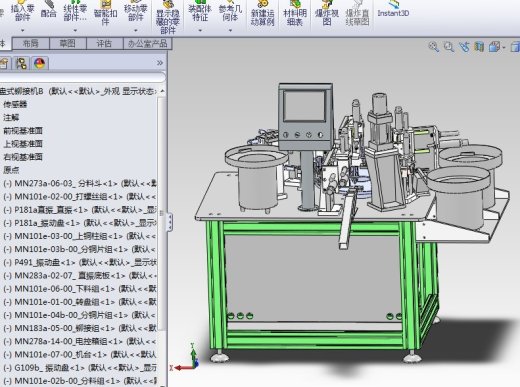Image resolution: width=520 pixels, height=387 pixels.
Task: Expand dropdown under 装配体特征
Action: [x=200, y=31]
